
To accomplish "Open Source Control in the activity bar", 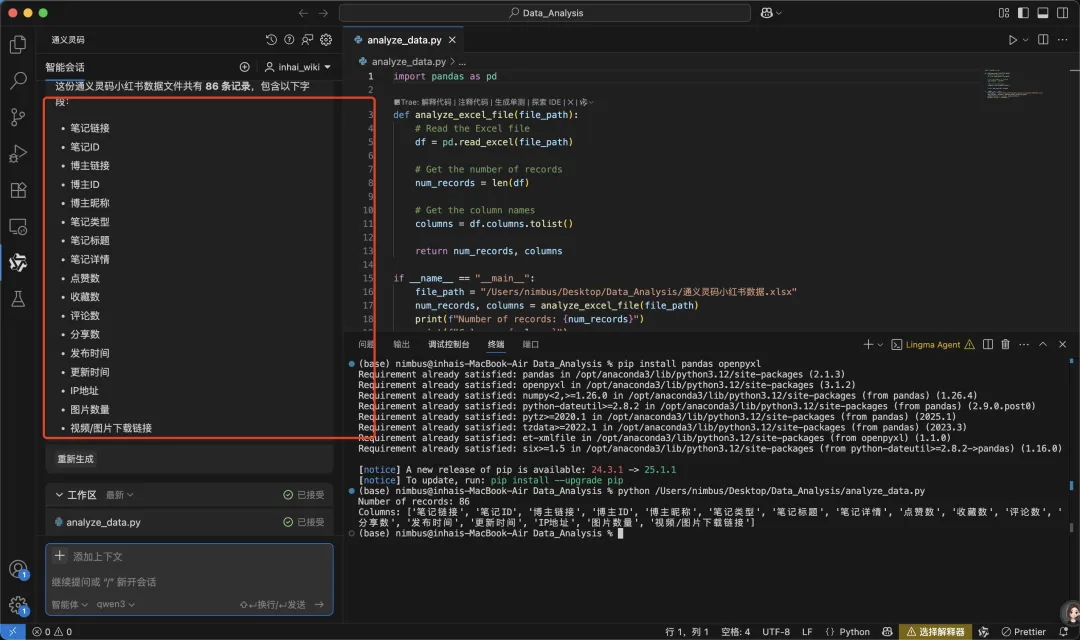I will tap(17, 117).
